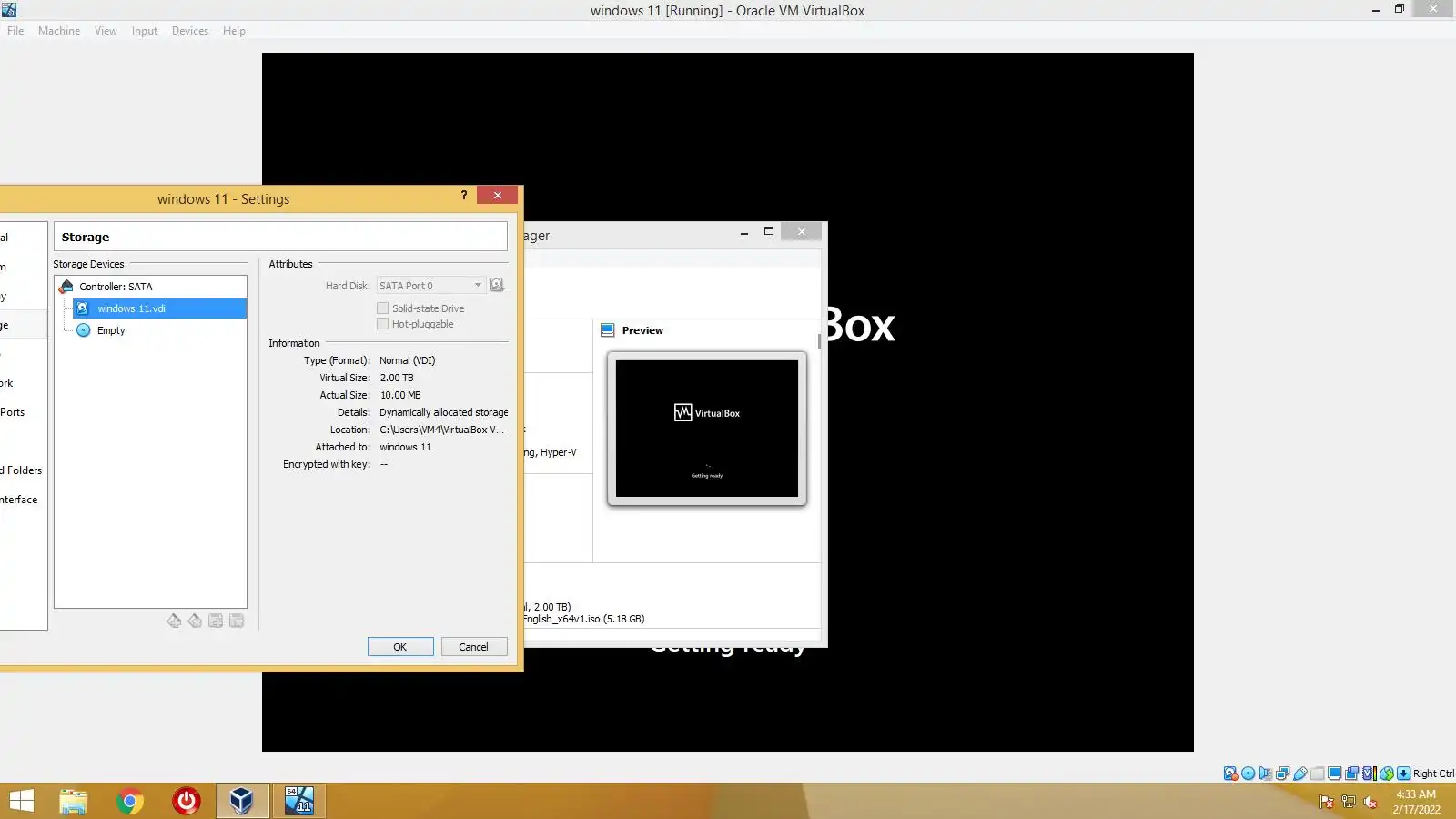Open the Input menu
Screen dimensions: 1456x819
(x=144, y=31)
